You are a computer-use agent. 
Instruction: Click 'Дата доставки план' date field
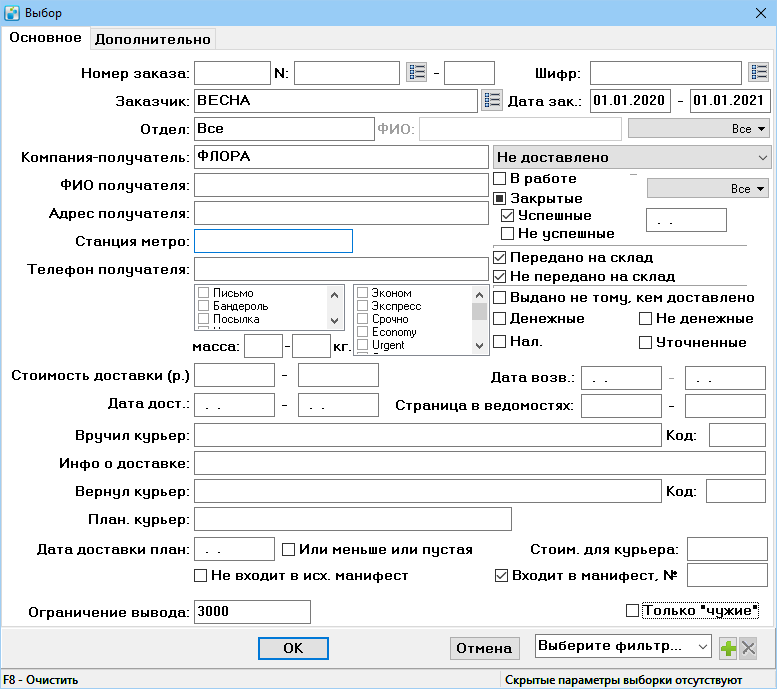[234, 549]
